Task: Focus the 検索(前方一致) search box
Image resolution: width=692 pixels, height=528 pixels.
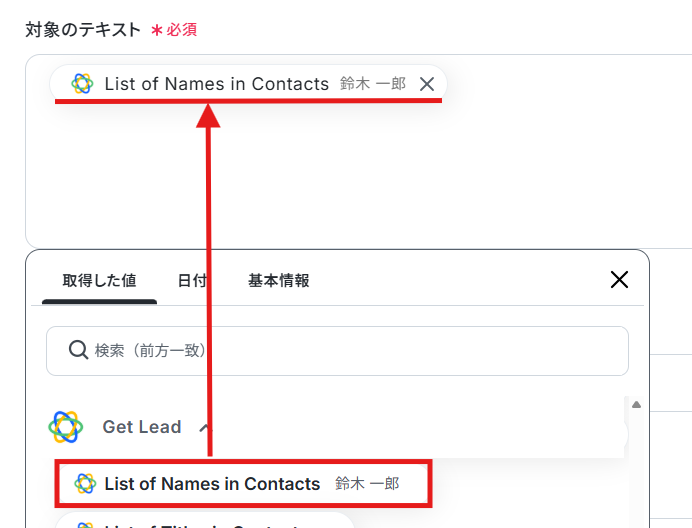Action: click(x=350, y=350)
